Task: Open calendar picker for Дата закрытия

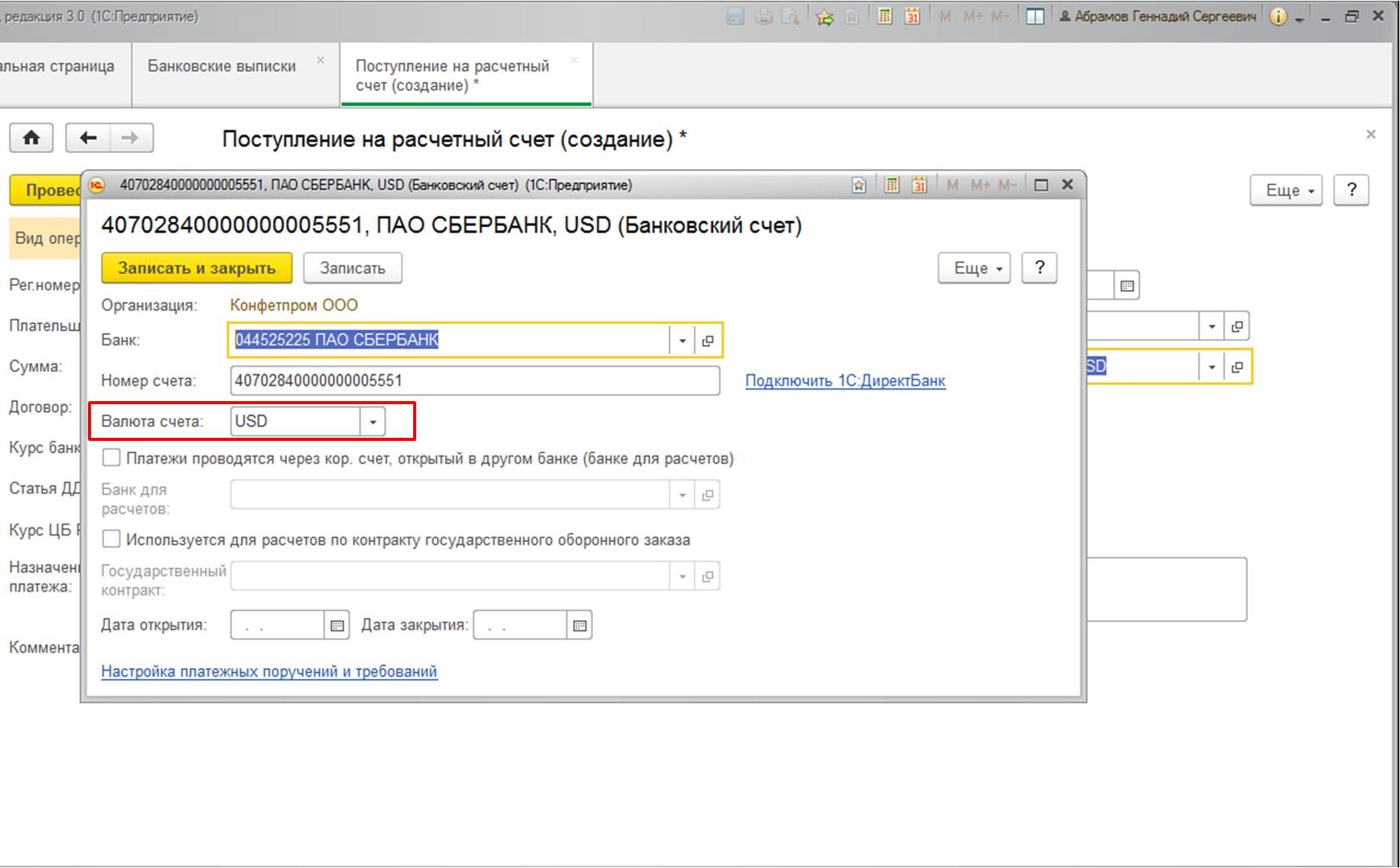Action: [580, 625]
